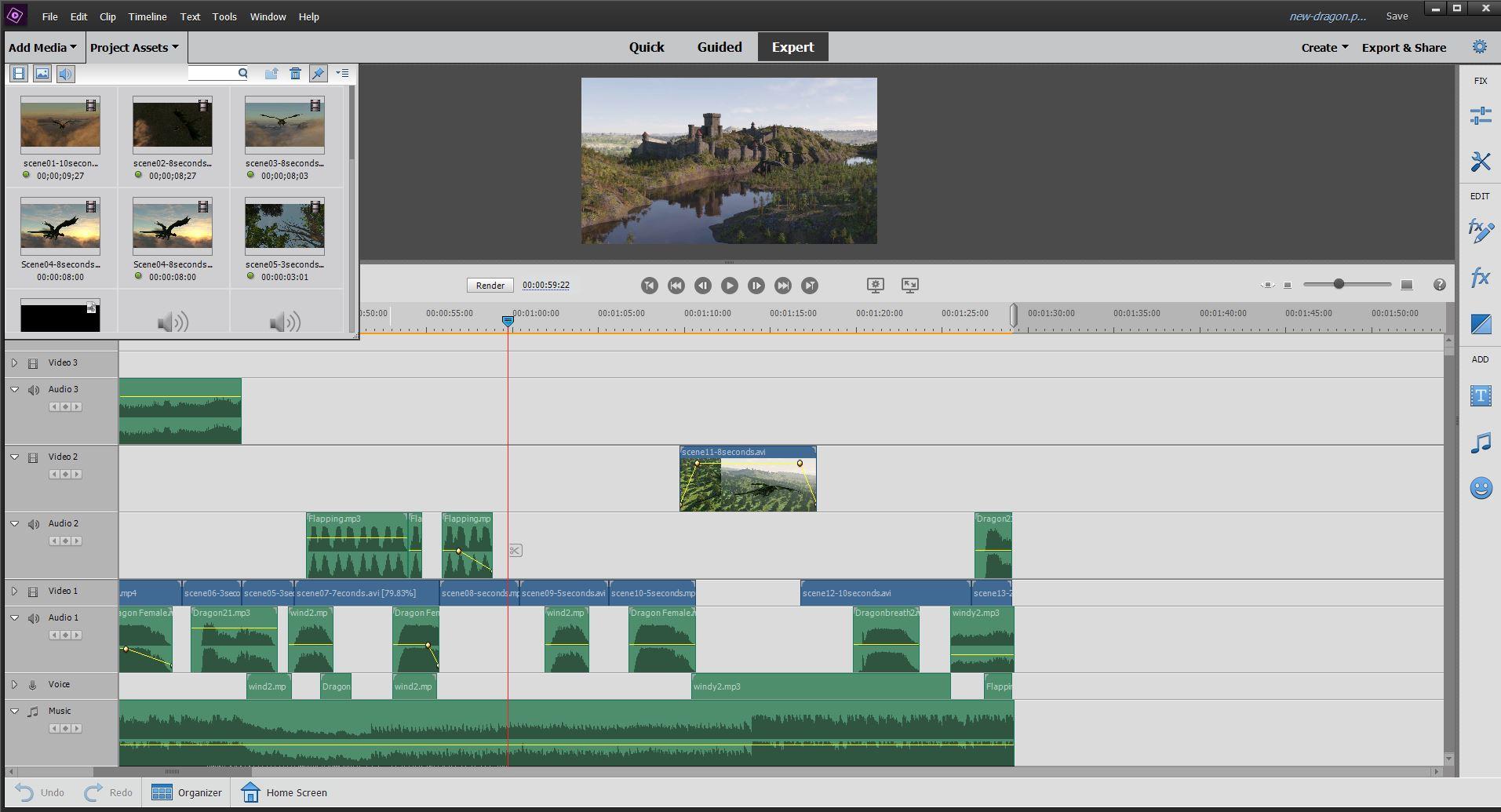
Task: Open the Tools wrench icon
Action: pyautogui.click(x=1480, y=162)
